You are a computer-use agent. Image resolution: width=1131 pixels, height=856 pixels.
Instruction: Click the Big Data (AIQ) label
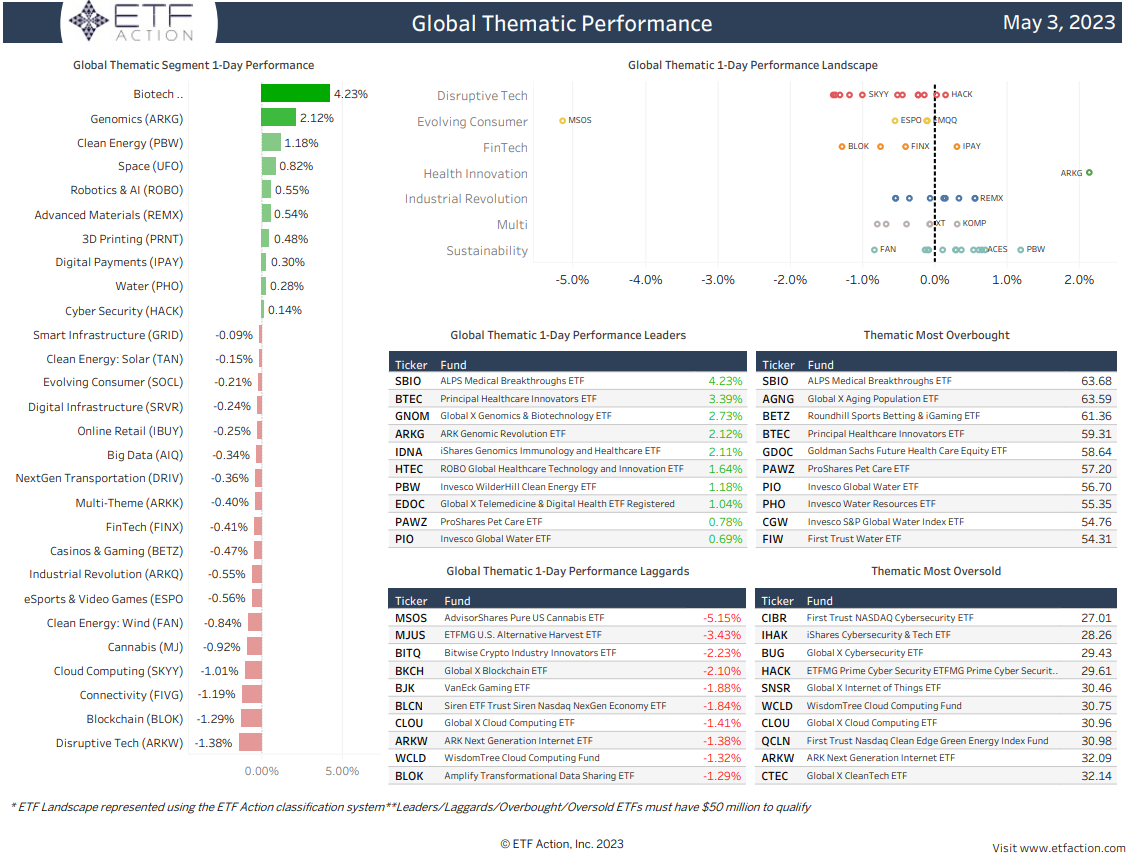pos(145,455)
